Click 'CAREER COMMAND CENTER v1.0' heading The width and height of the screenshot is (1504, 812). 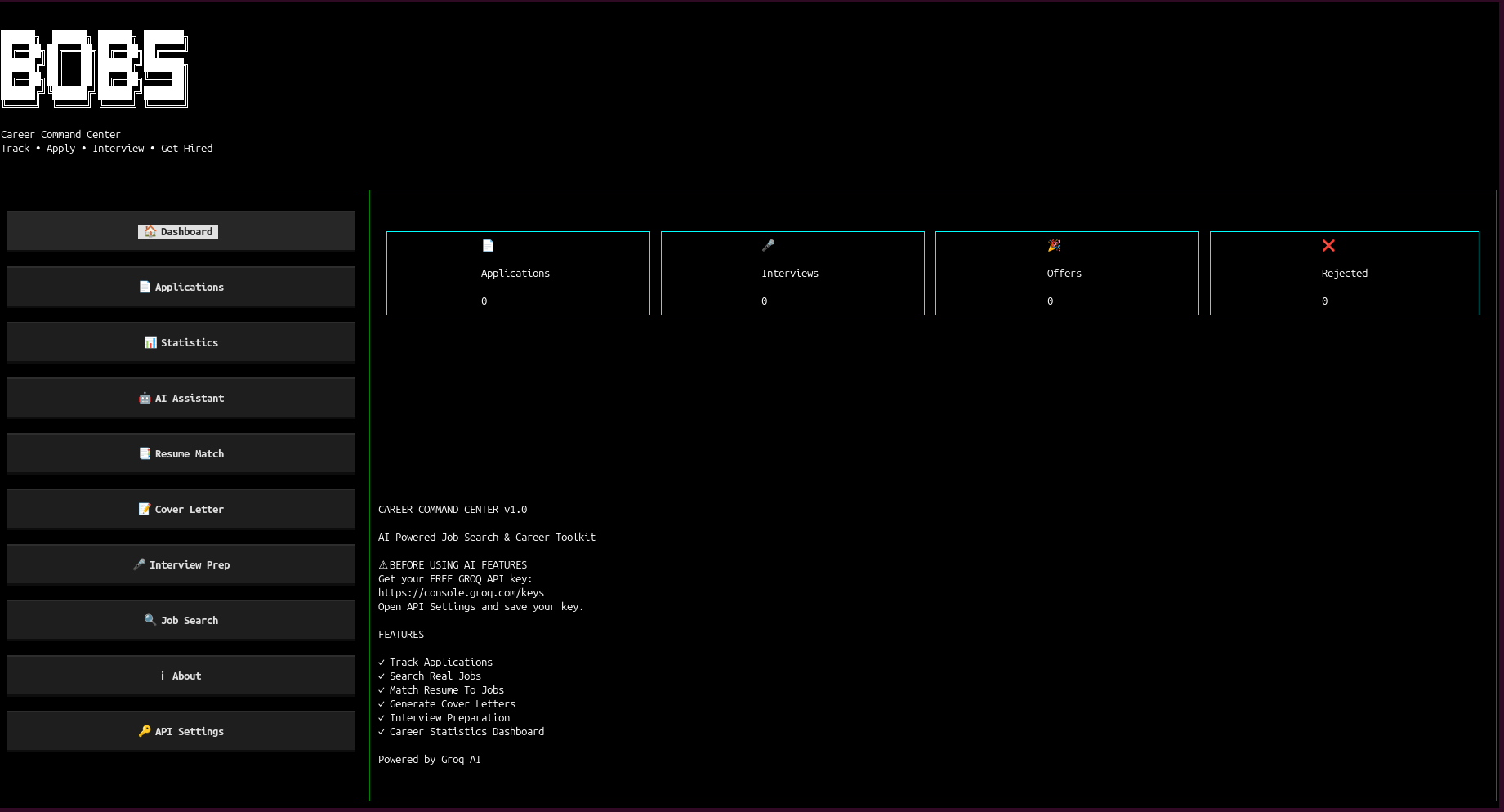point(453,509)
